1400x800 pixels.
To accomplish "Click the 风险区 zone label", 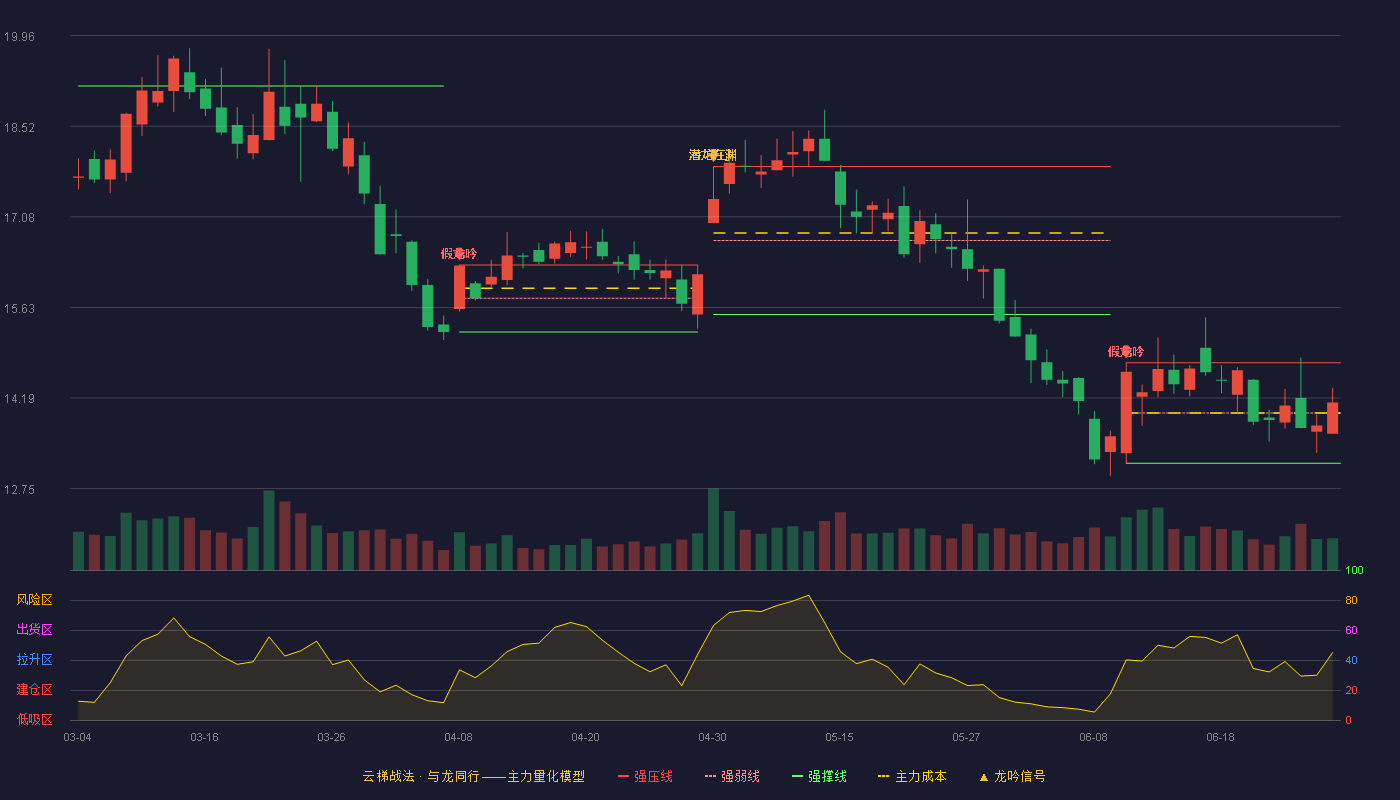I will point(34,600).
